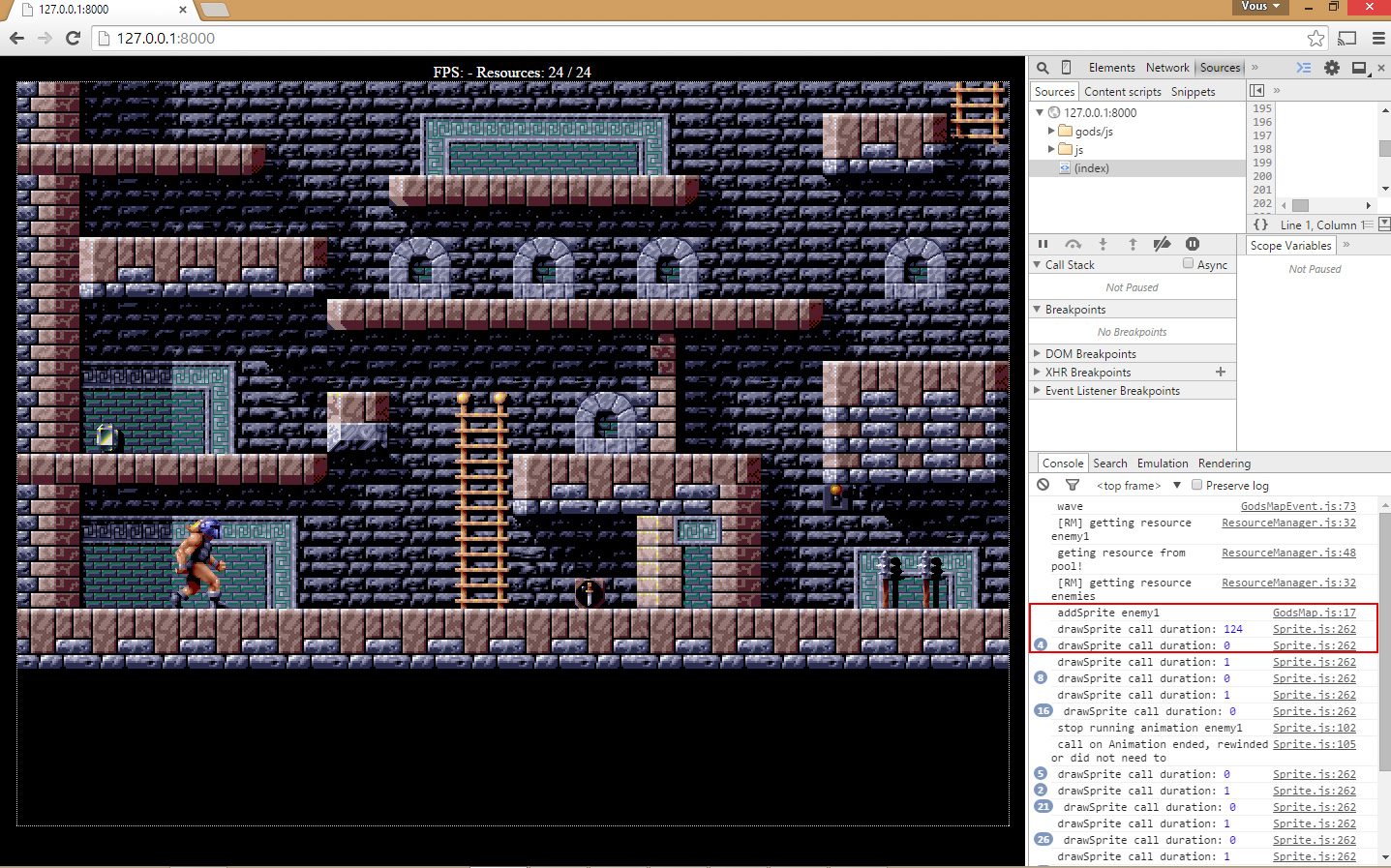
Task: Reload the page in the browser
Action: tap(73, 38)
